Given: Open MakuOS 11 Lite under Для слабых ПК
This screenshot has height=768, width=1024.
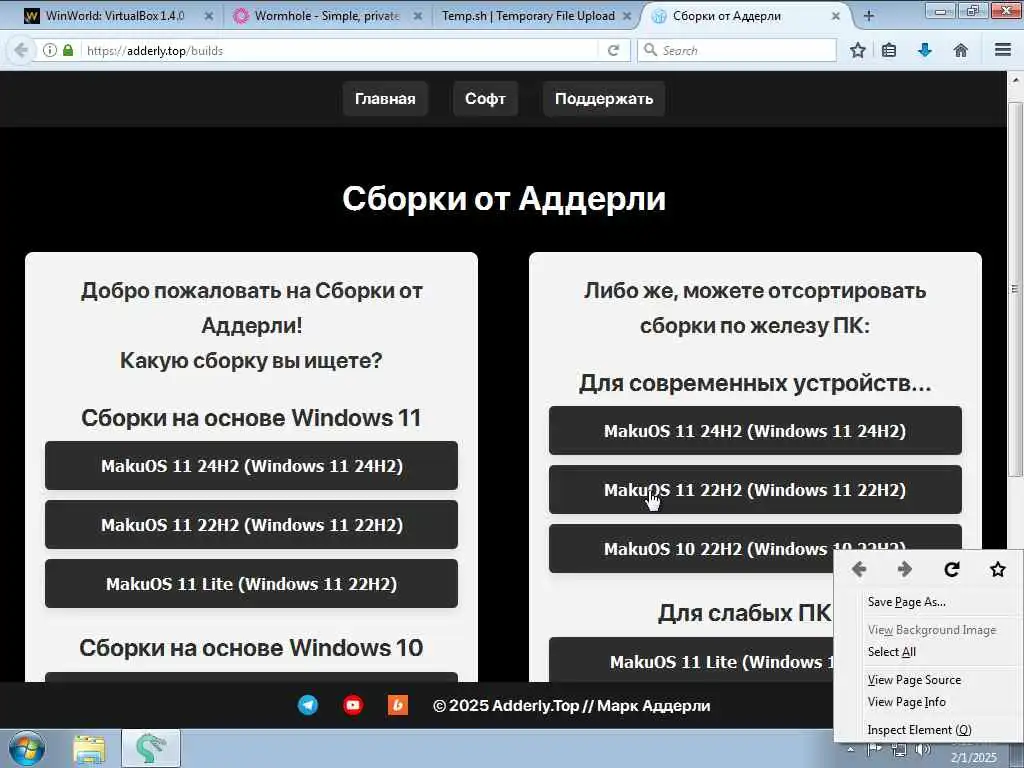Looking at the screenshot, I should [691, 660].
